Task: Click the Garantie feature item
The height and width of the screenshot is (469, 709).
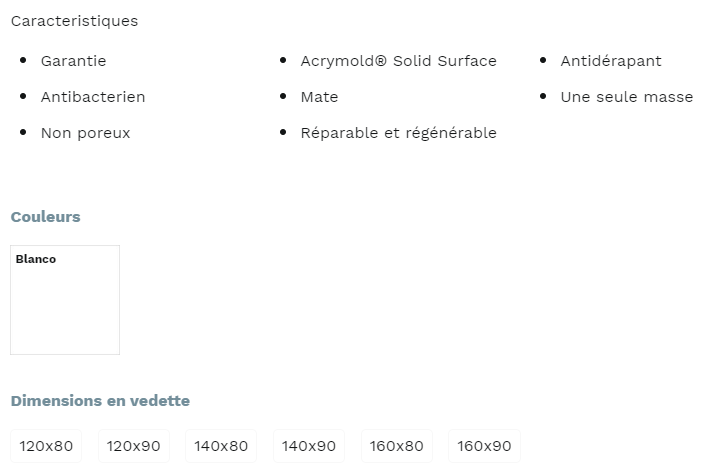Action: pyautogui.click(x=73, y=61)
